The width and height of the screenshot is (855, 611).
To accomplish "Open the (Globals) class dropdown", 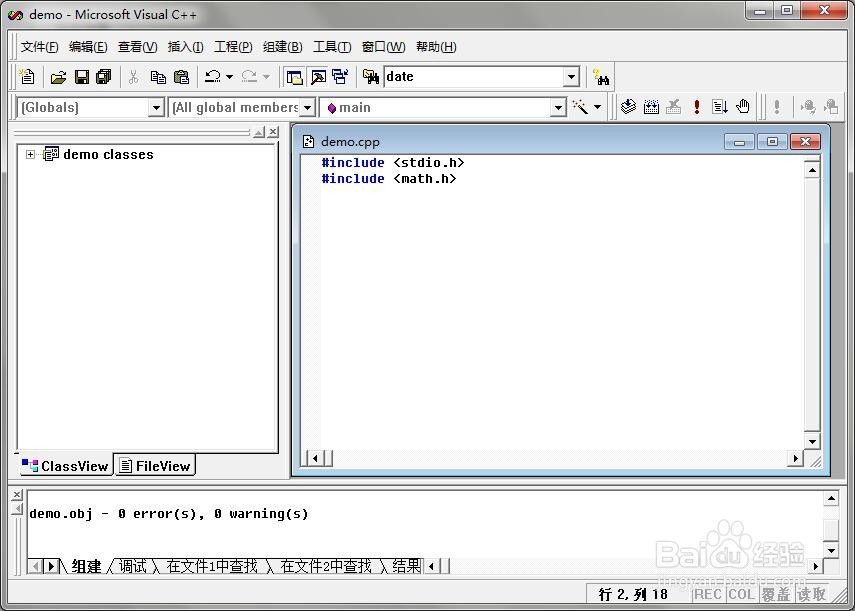I will click(x=156, y=108).
